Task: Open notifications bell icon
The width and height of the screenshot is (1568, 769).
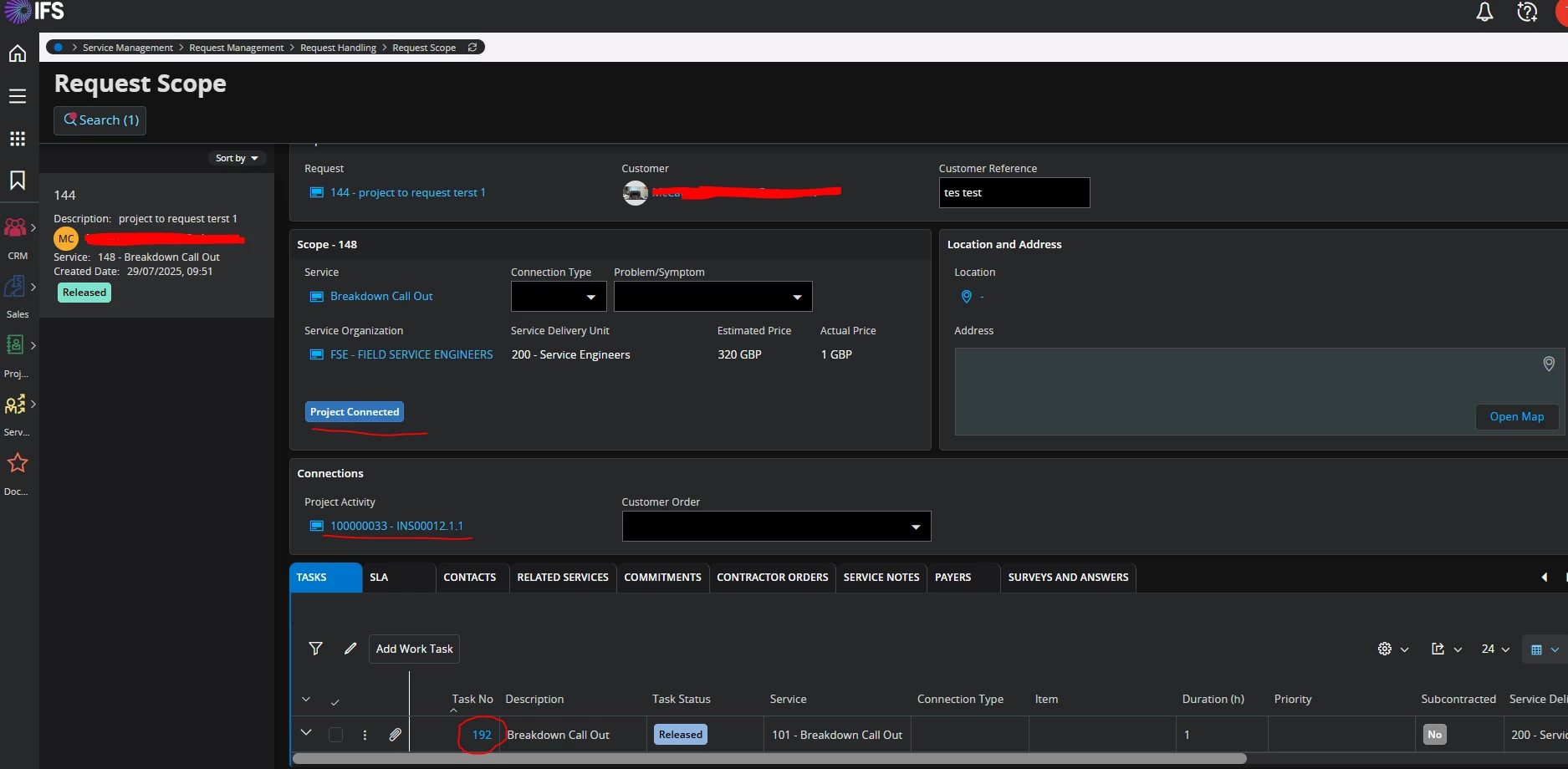Action: [x=1484, y=13]
